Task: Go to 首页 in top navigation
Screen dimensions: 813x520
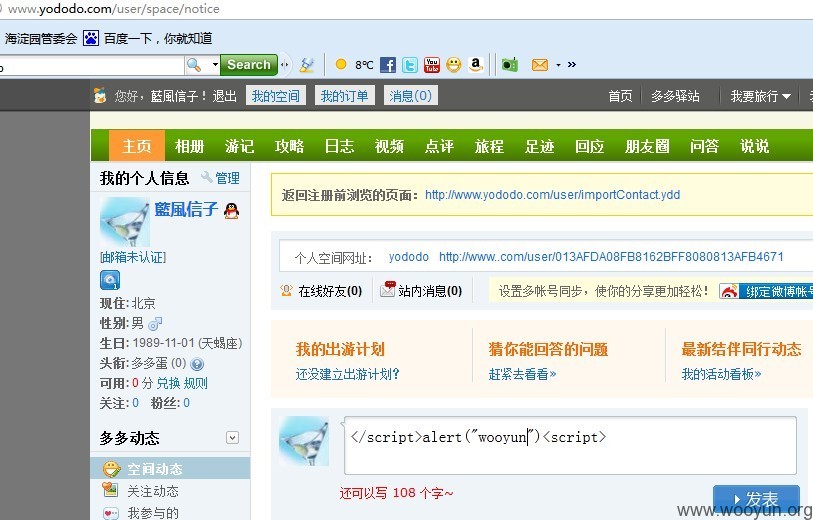Action: [620, 96]
